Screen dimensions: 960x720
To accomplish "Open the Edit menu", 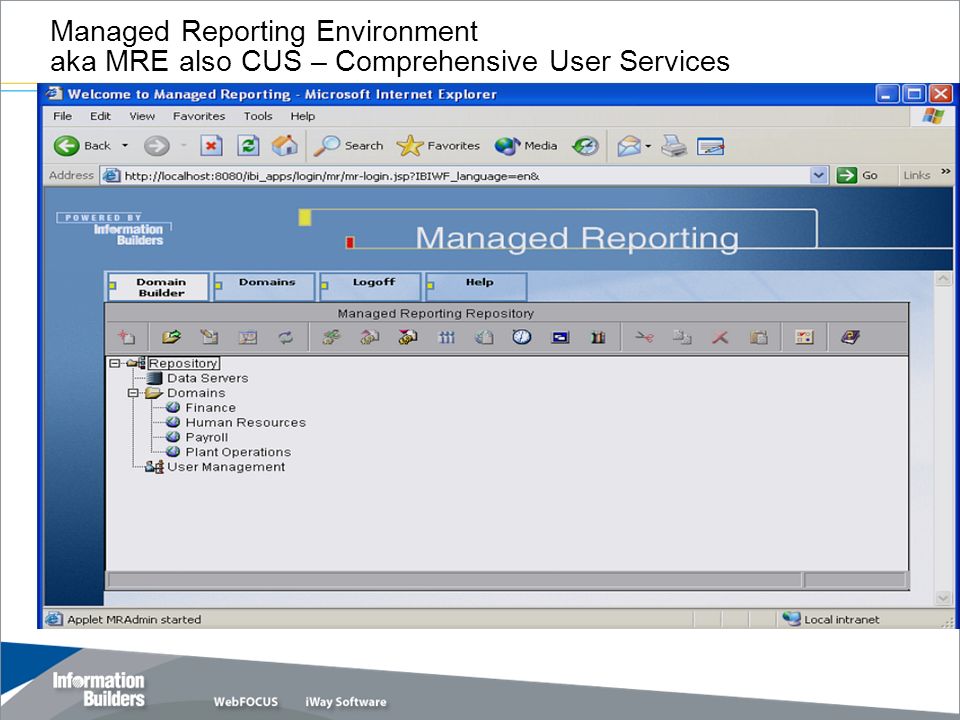I will [100, 116].
